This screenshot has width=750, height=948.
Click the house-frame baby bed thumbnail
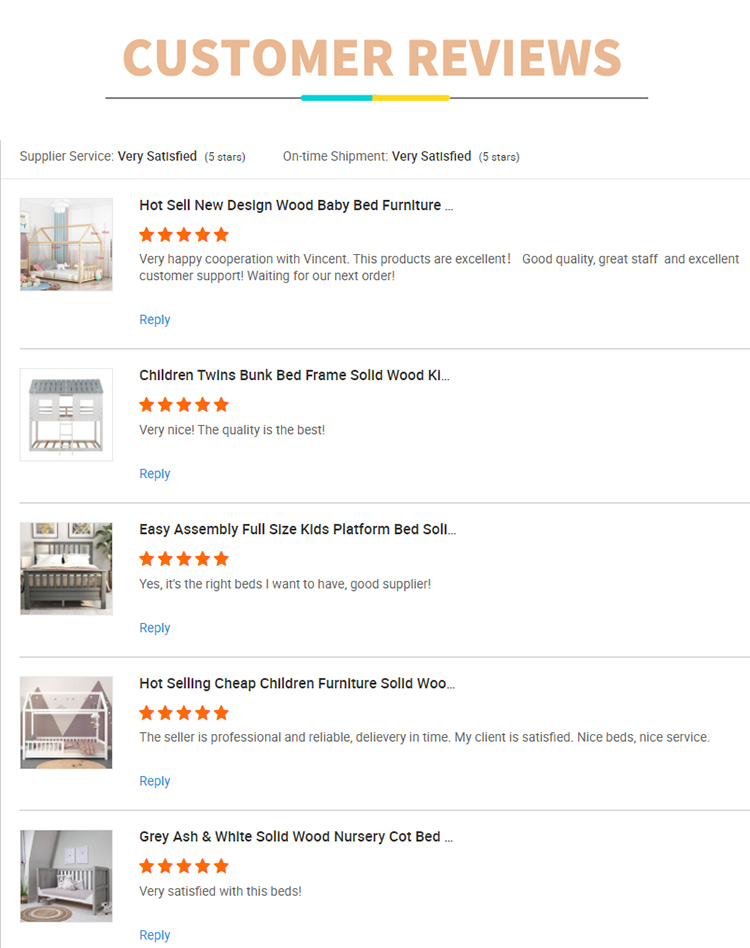tap(66, 244)
